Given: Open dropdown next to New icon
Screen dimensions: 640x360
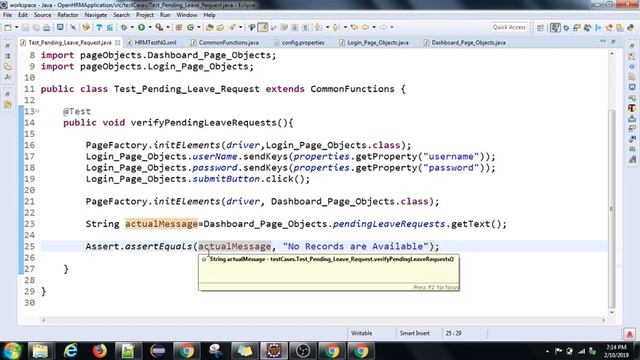Looking at the screenshot, I should tap(16, 27).
